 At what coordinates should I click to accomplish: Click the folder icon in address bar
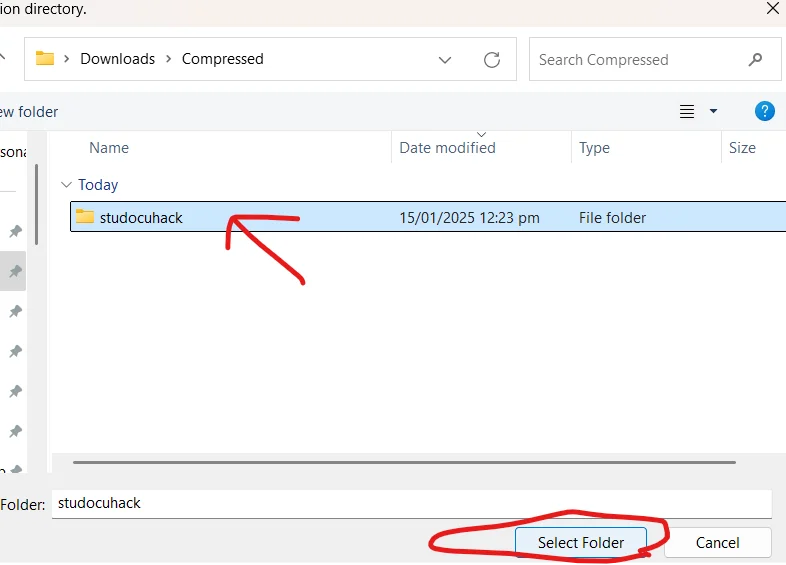pyautogui.click(x=45, y=58)
